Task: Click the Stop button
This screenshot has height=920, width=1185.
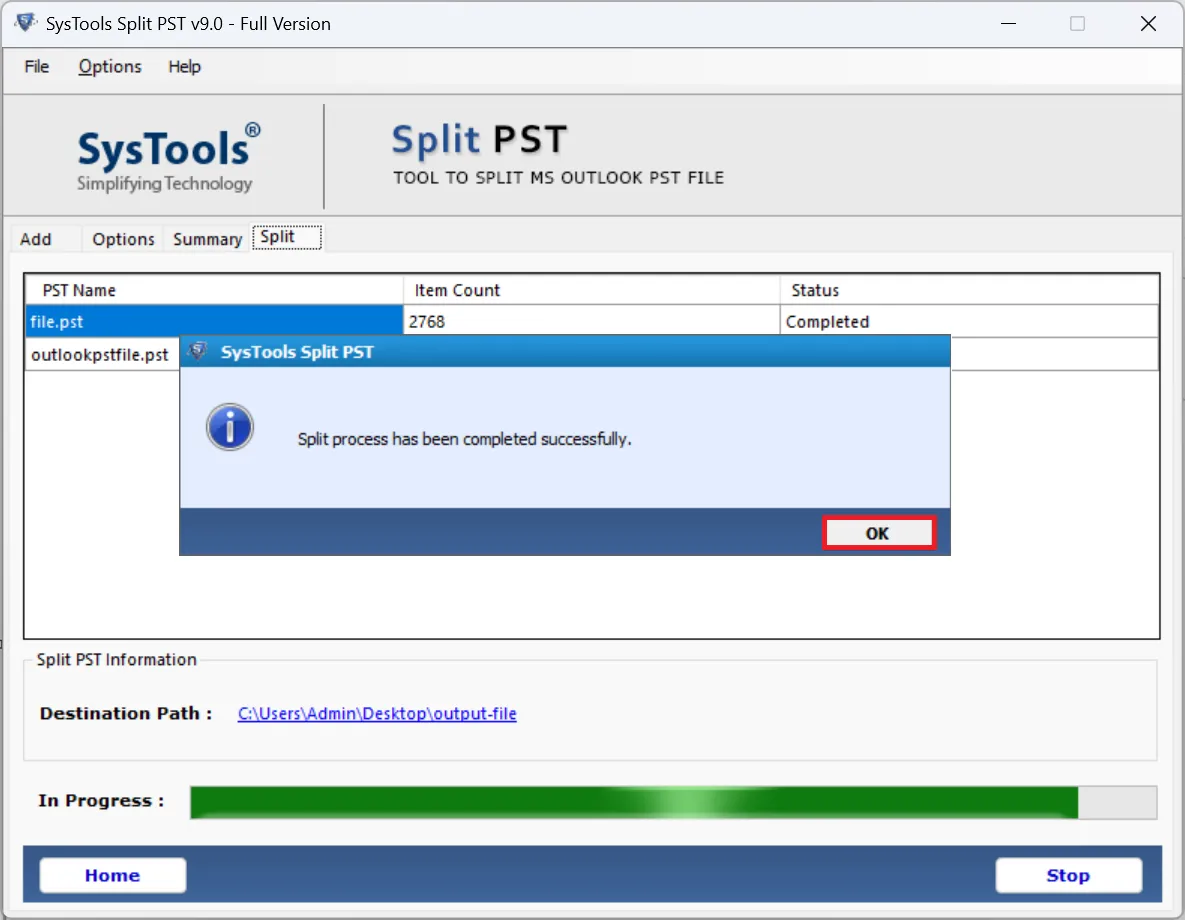Action: 1068,875
